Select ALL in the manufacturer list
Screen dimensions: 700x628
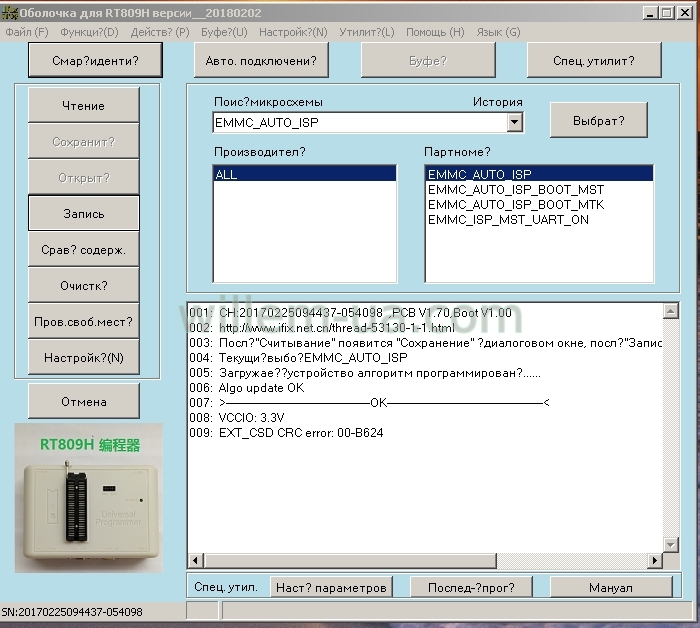pyautogui.click(x=304, y=174)
